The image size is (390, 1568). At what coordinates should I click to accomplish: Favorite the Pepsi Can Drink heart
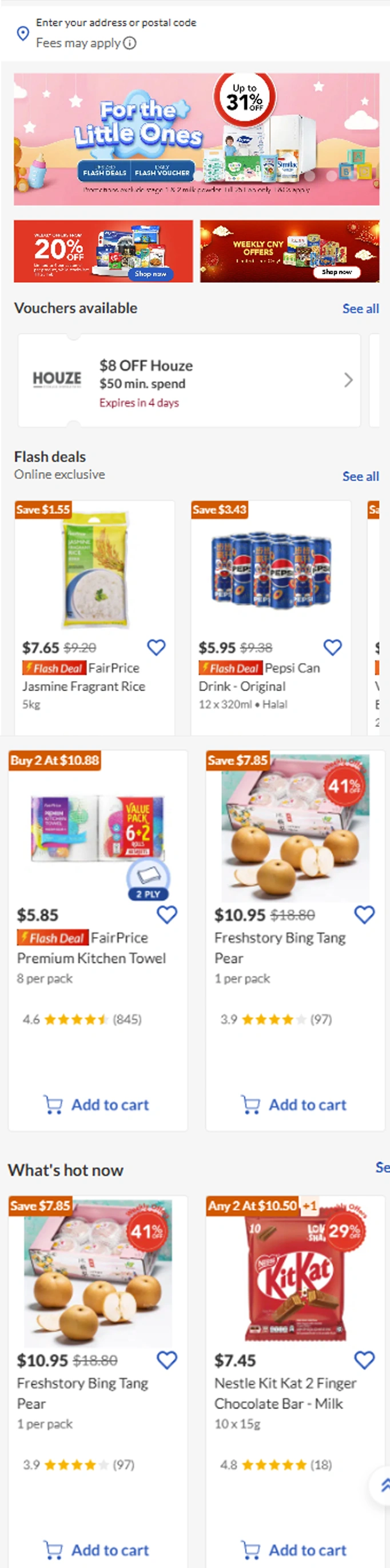pos(333,647)
